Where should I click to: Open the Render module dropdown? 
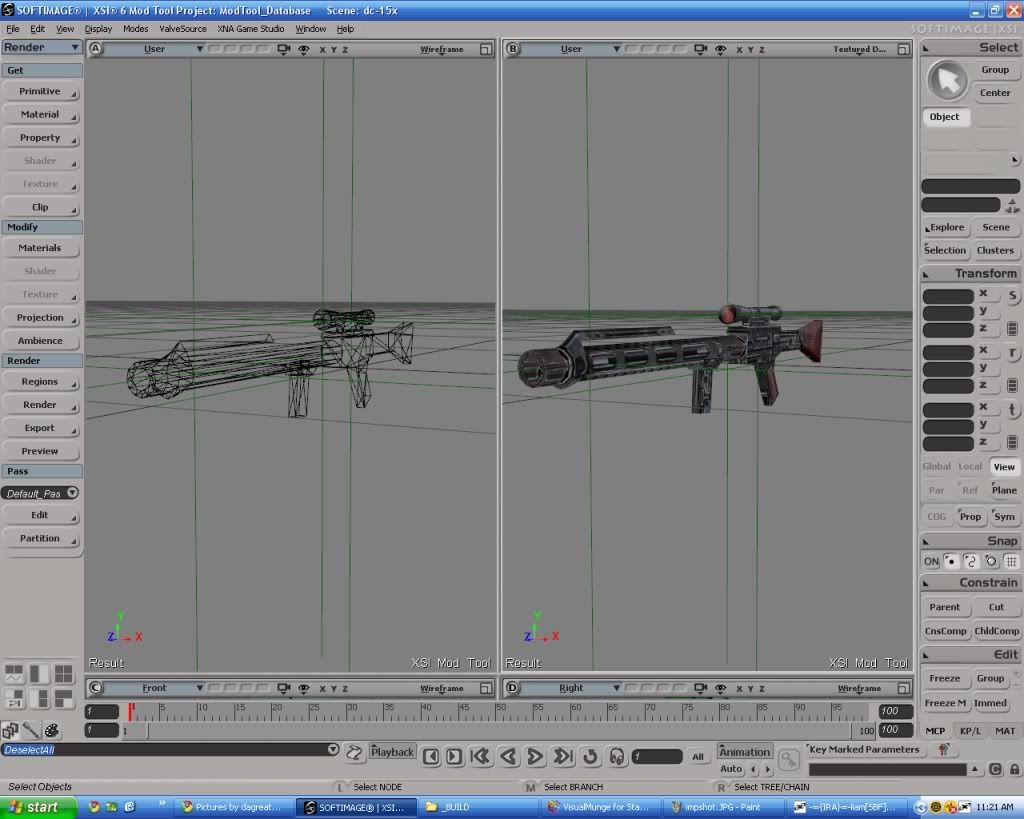pos(41,47)
